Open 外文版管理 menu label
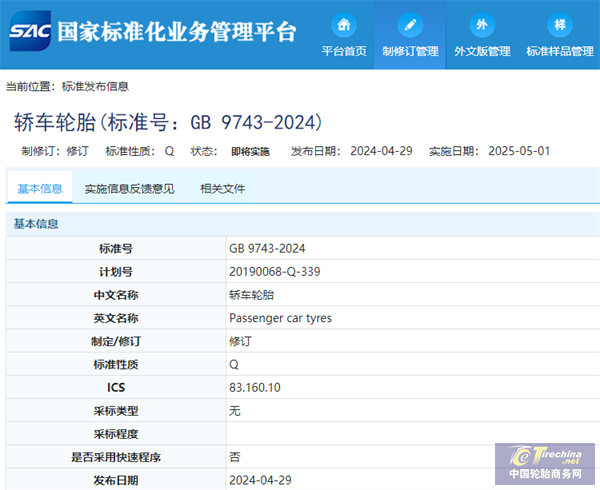The image size is (600, 490). (x=482, y=51)
